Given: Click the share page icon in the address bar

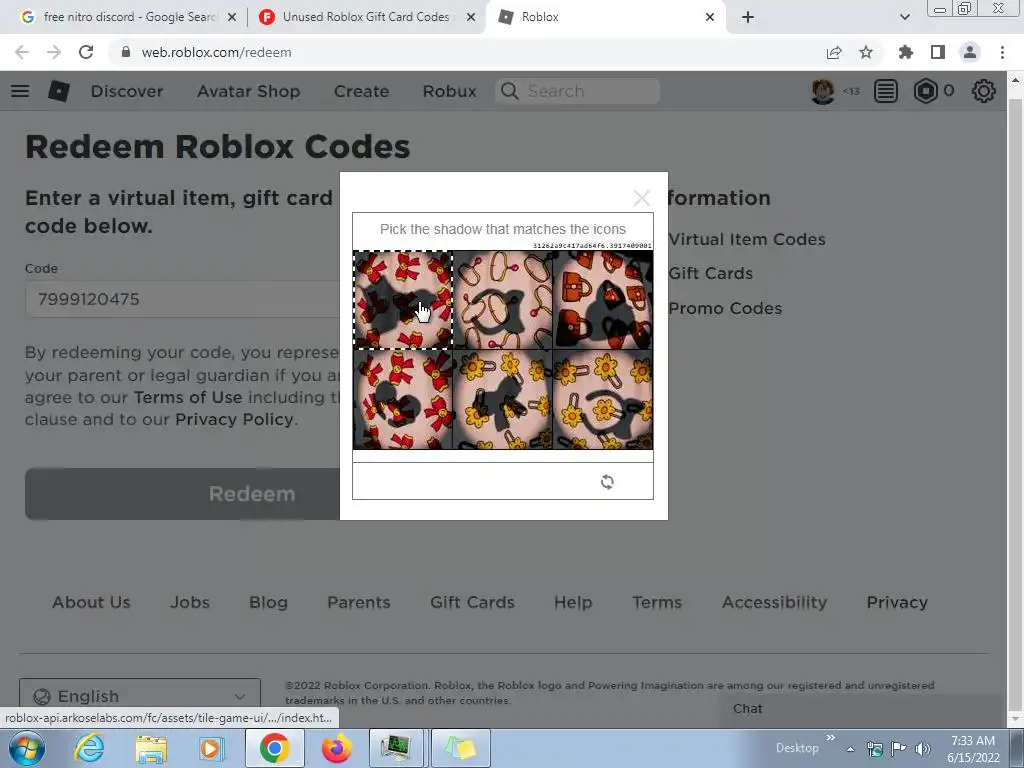Looking at the screenshot, I should (x=834, y=52).
